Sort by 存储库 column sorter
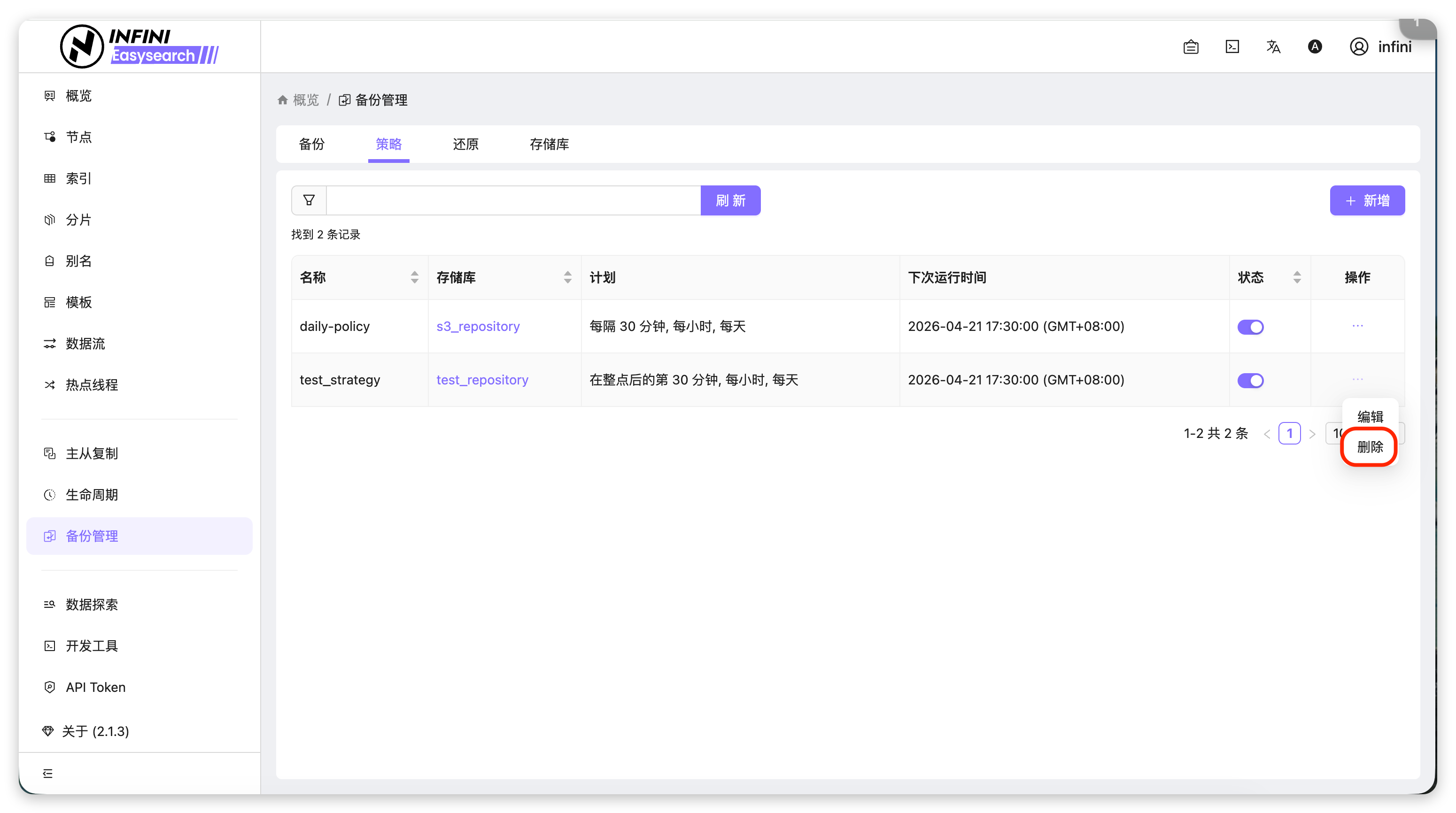Screen dimensions: 1456x813 (x=567, y=277)
